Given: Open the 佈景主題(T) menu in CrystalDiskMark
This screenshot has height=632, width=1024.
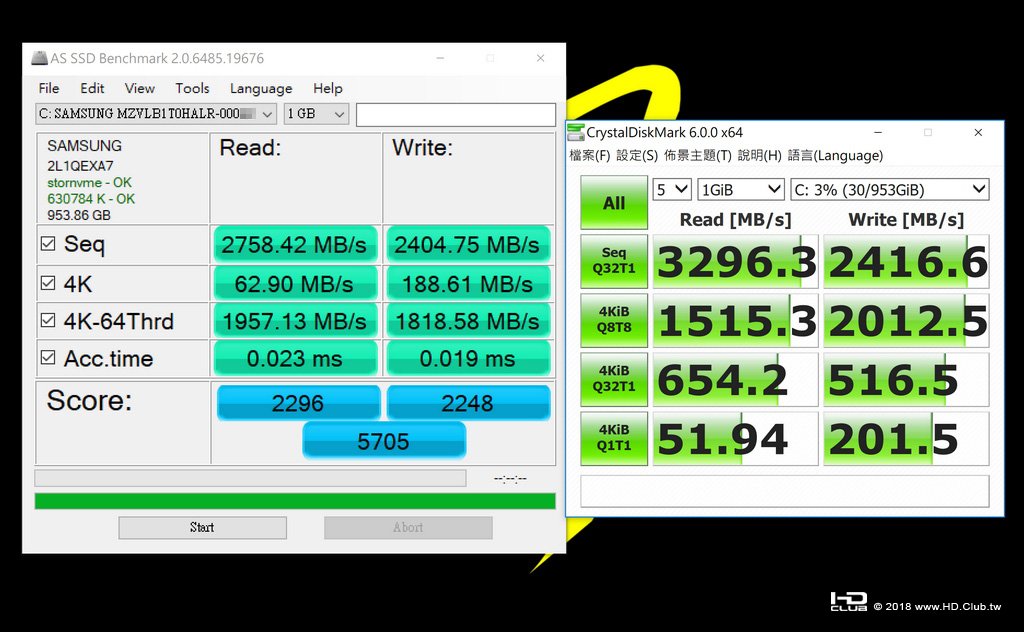Looking at the screenshot, I should (x=697, y=155).
